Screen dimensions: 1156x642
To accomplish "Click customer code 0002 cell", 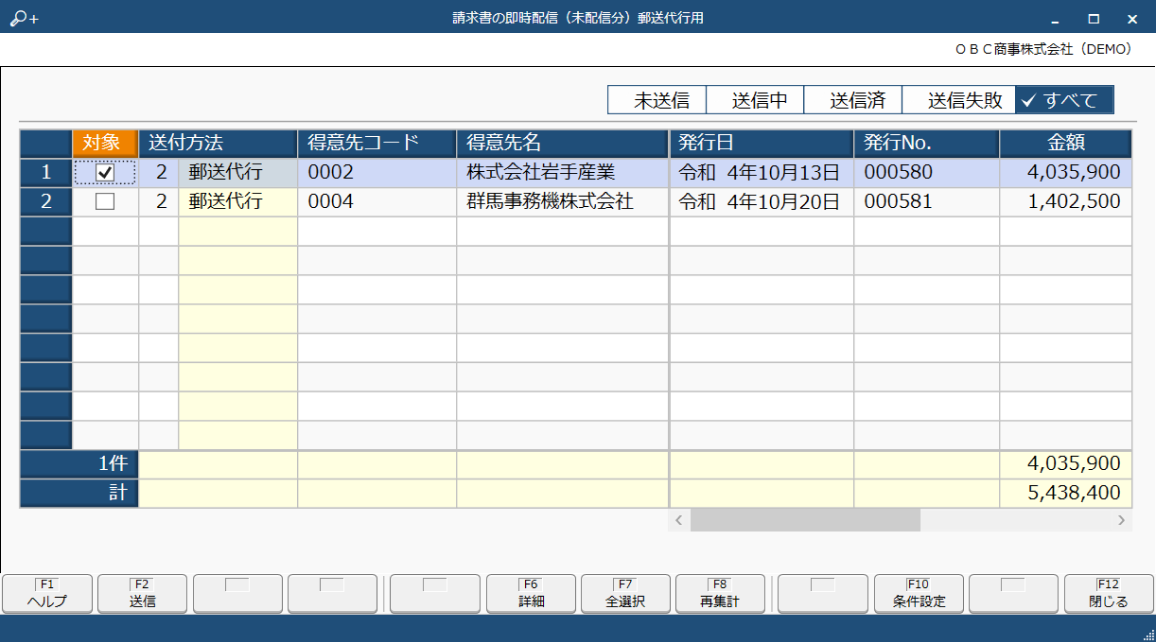I will 377,172.
